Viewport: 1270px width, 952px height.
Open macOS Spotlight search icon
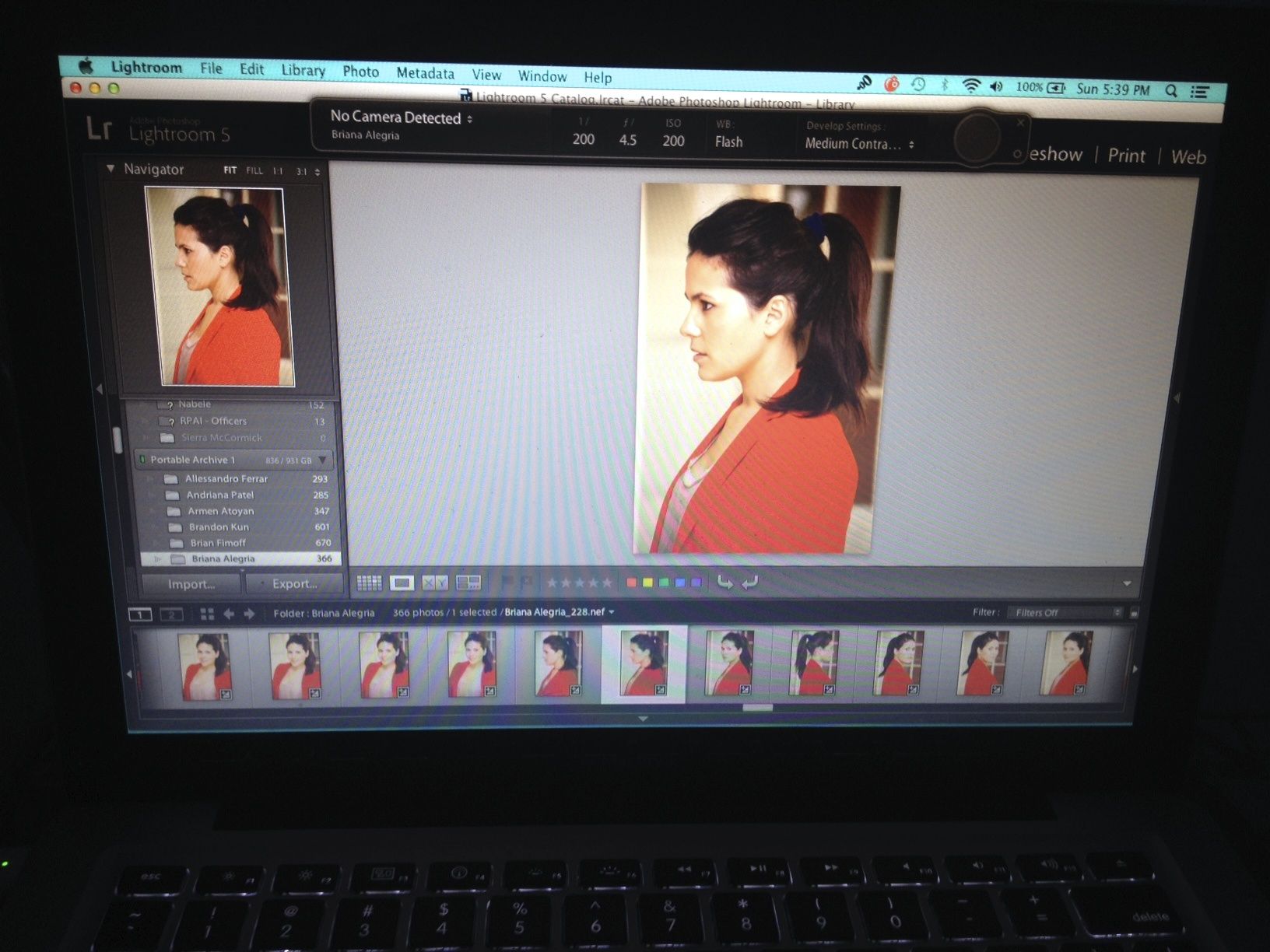click(x=1170, y=90)
